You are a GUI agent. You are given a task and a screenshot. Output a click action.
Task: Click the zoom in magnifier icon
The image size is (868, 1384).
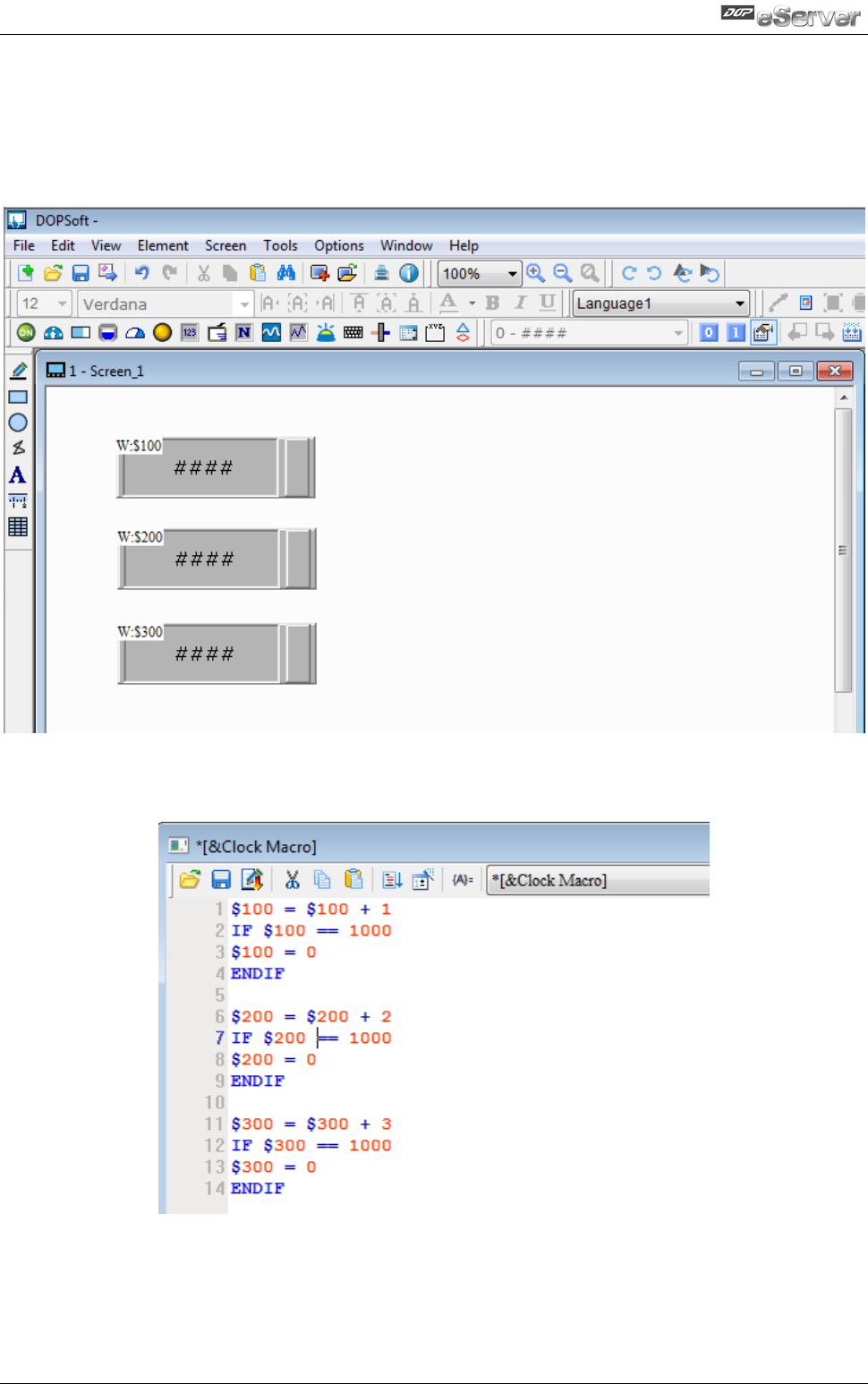(x=535, y=273)
